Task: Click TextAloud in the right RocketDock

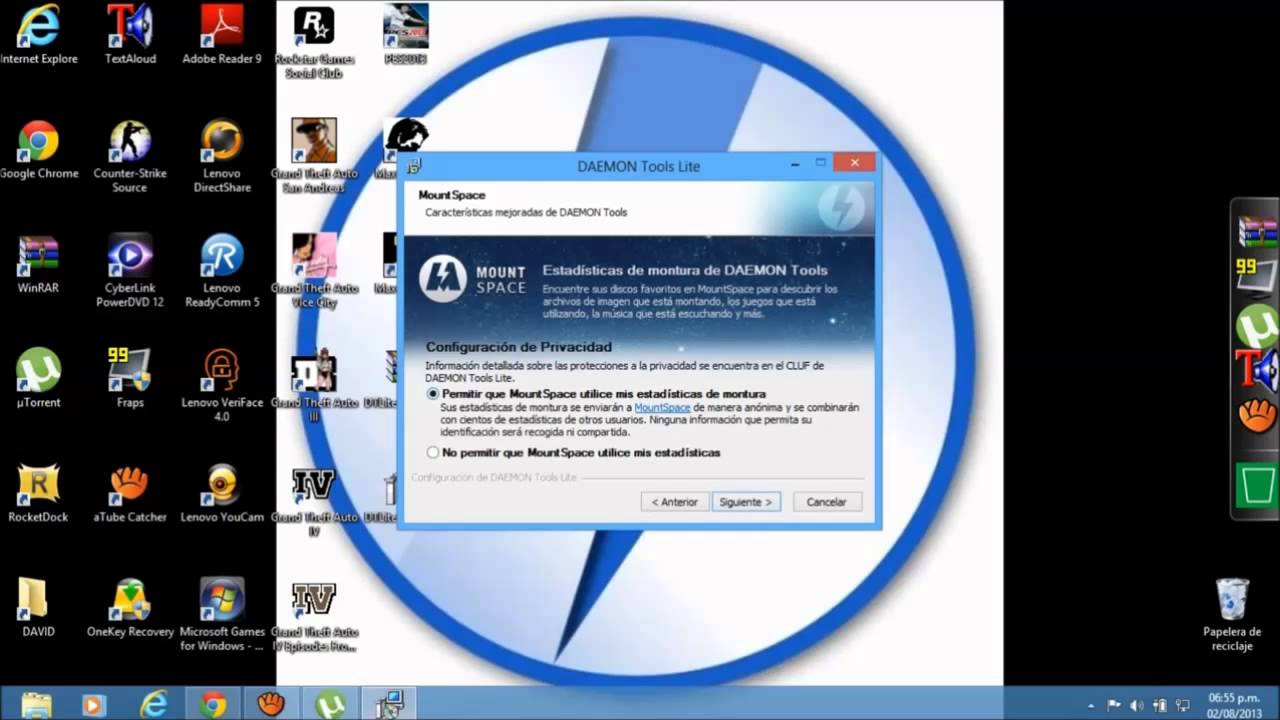Action: [x=1257, y=369]
